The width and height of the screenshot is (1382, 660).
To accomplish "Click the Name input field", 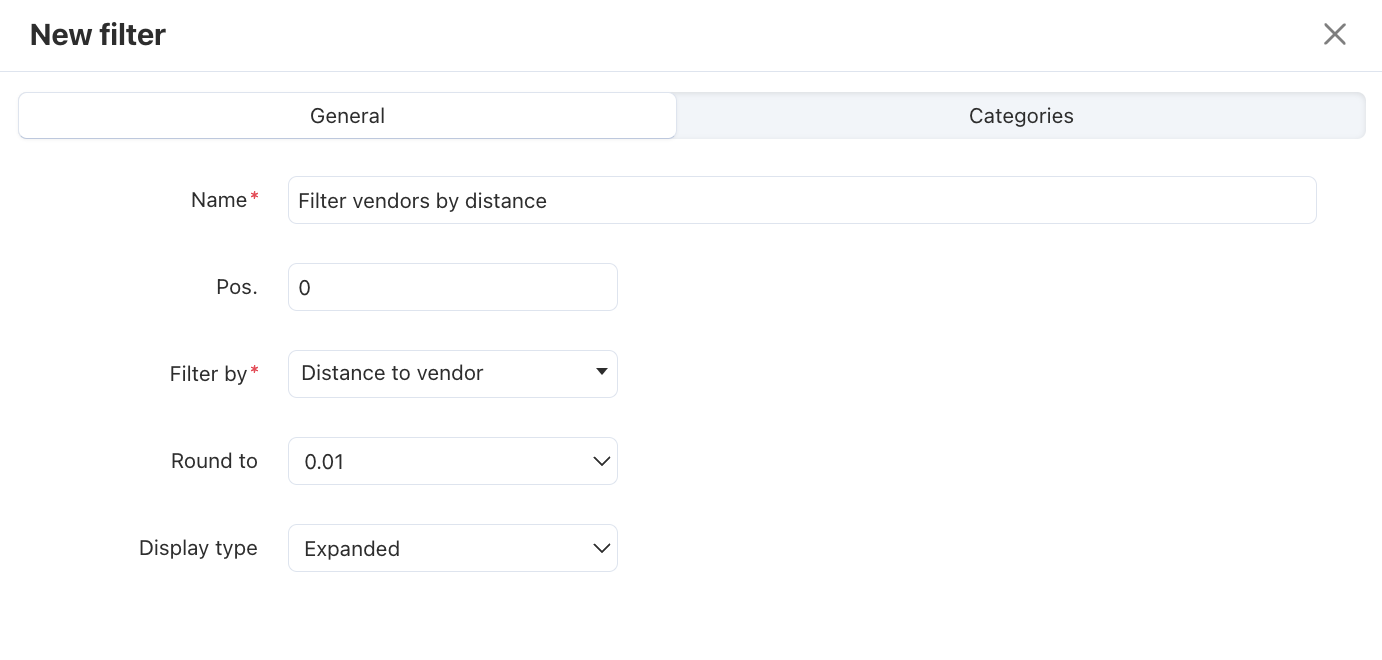I will [802, 200].
